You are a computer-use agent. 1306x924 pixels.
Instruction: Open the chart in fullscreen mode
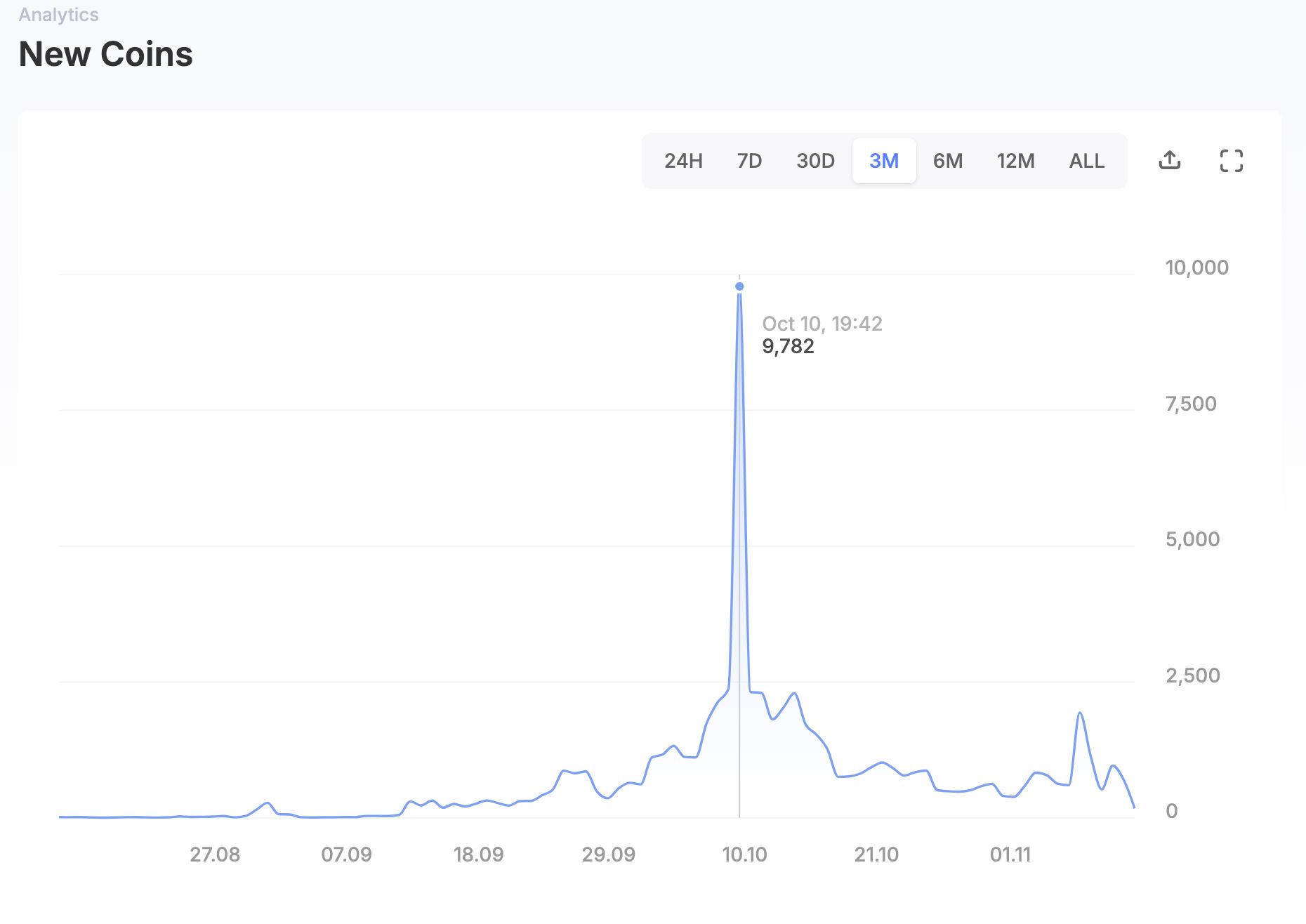coord(1231,161)
